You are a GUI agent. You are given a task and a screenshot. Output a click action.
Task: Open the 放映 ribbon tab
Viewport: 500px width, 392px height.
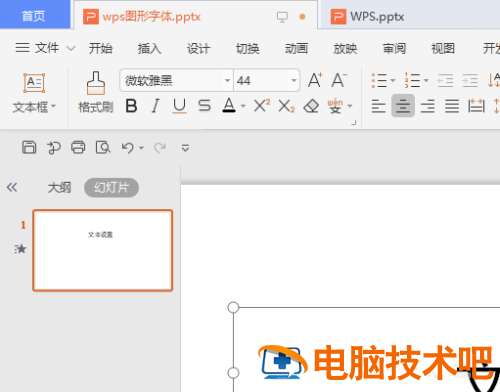pos(345,49)
